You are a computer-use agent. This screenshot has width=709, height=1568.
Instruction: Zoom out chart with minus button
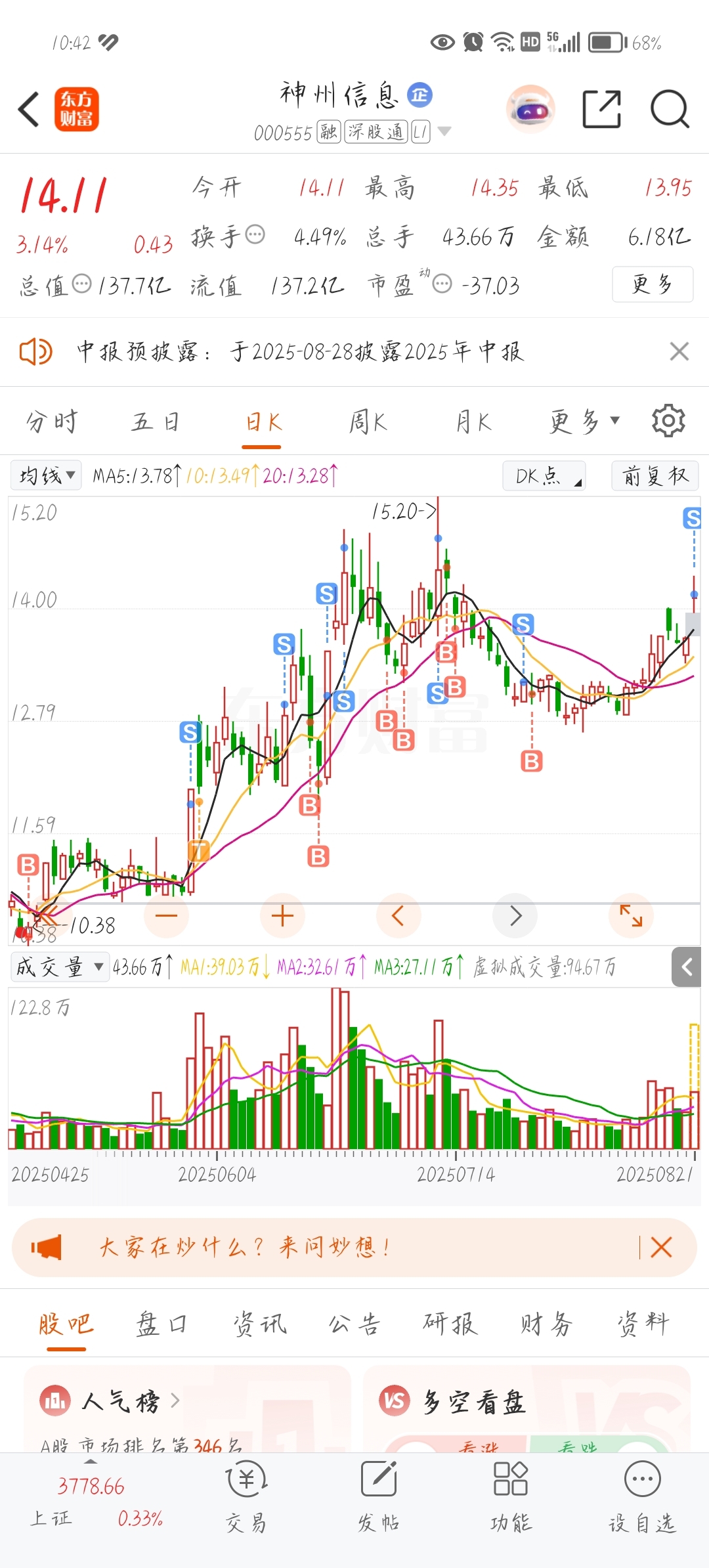(167, 915)
